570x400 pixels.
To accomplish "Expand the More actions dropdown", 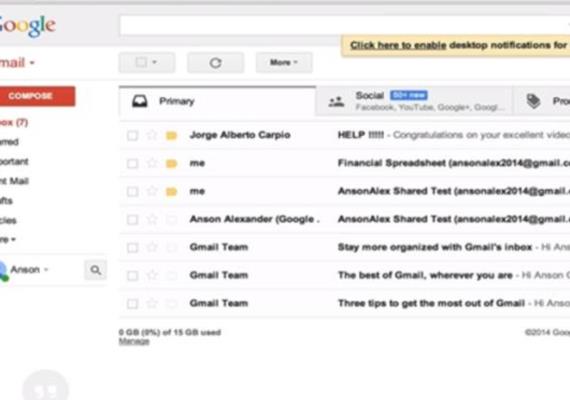I will (x=284, y=63).
